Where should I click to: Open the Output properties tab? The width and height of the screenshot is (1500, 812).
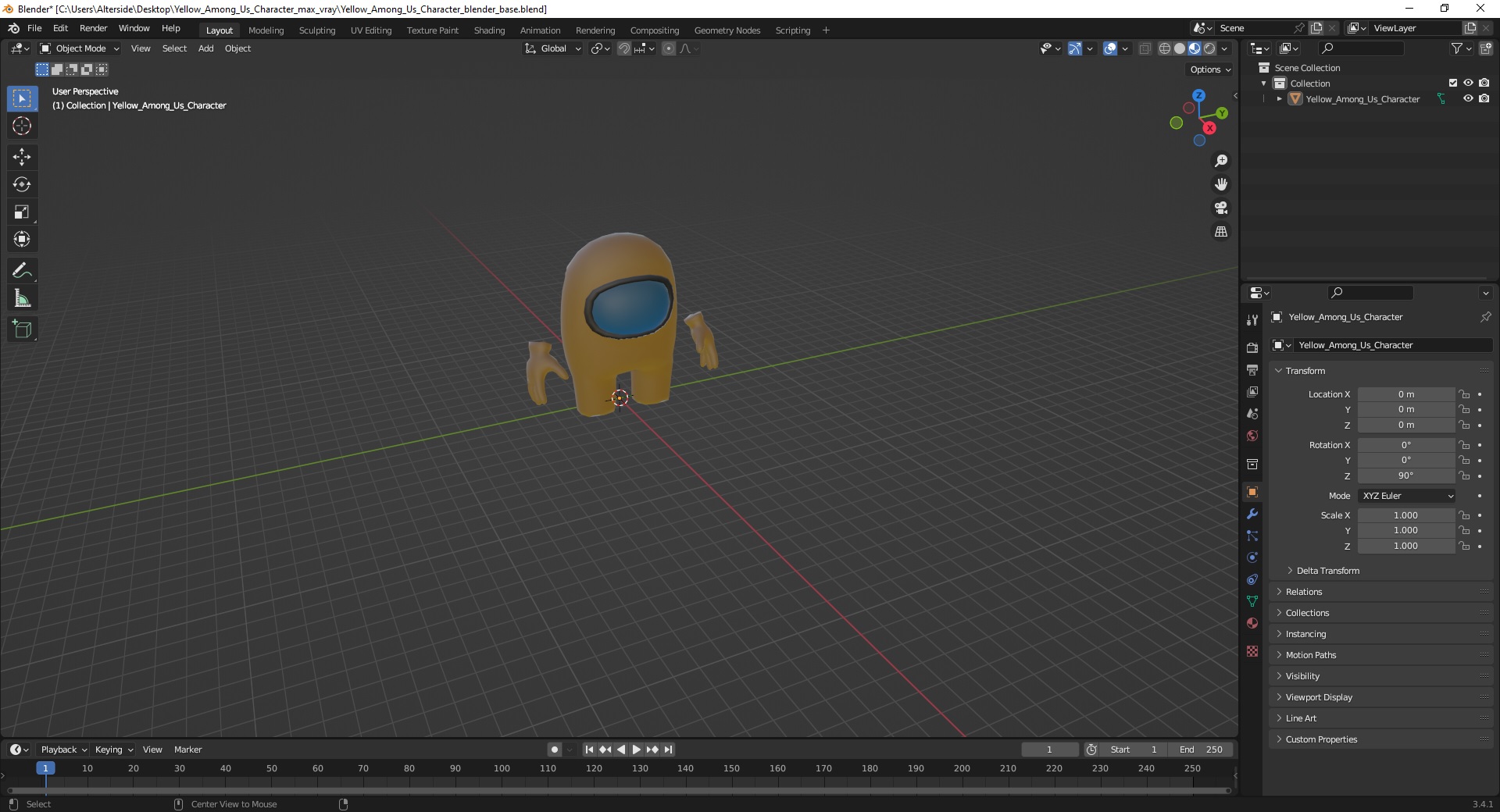[1252, 369]
